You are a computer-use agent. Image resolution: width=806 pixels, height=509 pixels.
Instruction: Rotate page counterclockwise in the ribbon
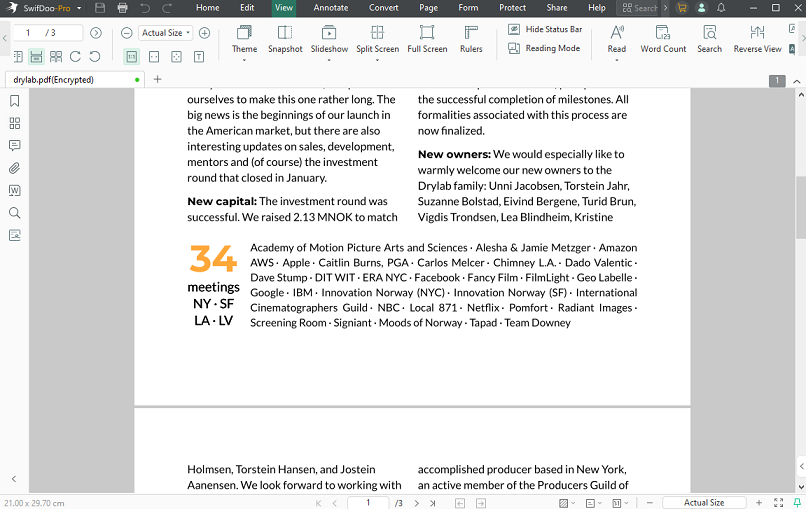coord(95,57)
